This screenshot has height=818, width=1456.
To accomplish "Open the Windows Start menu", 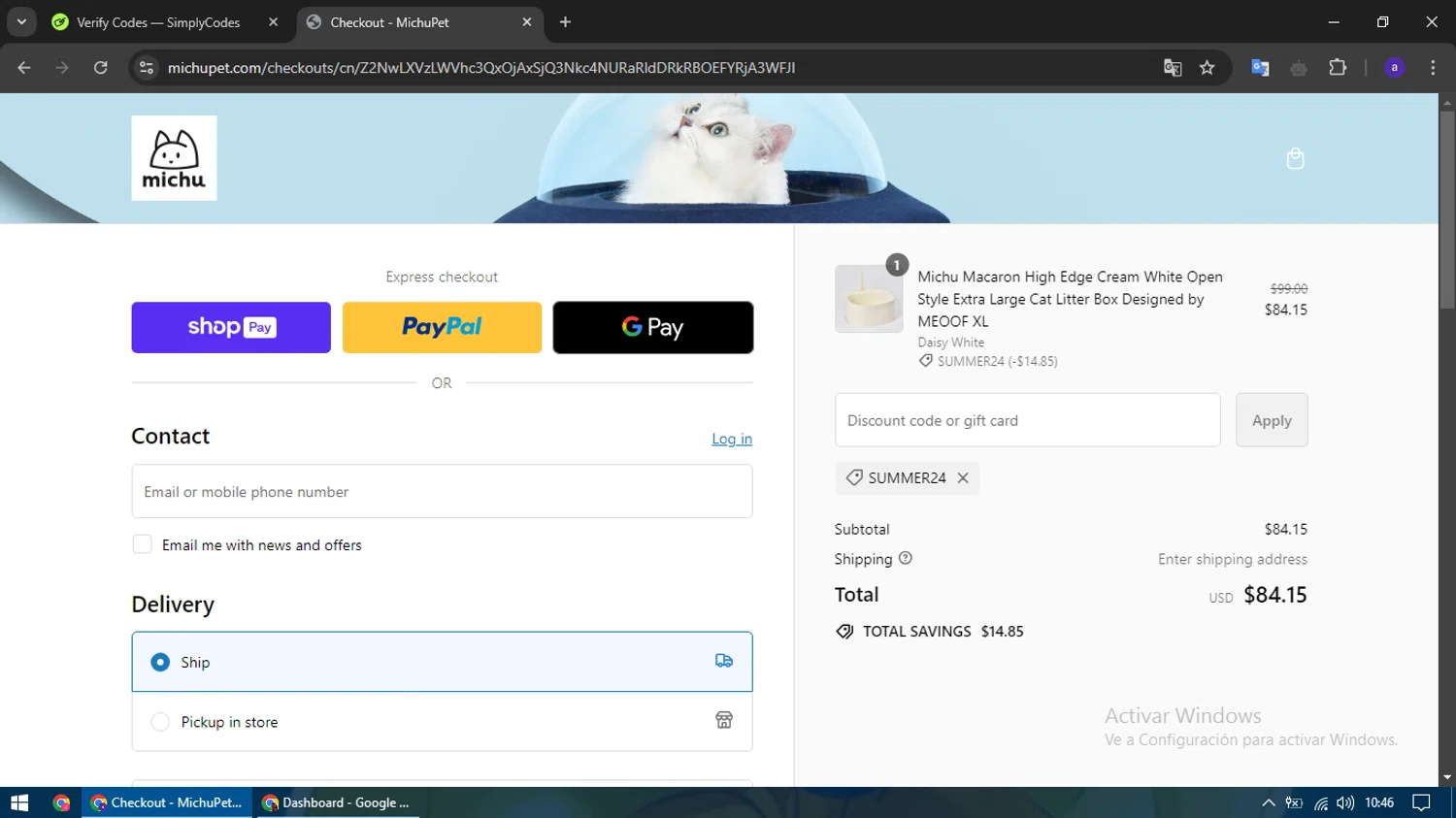I will (19, 802).
